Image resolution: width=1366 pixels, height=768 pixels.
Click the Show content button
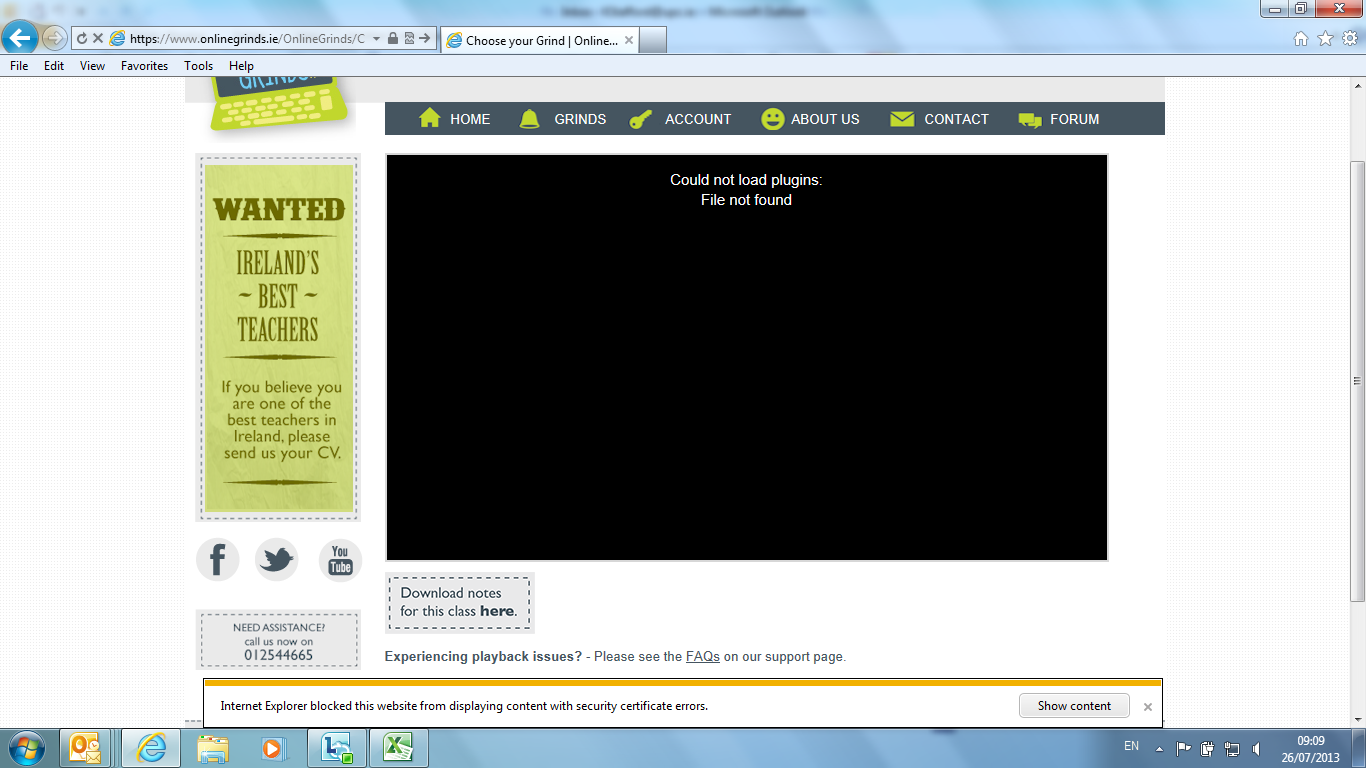point(1074,705)
